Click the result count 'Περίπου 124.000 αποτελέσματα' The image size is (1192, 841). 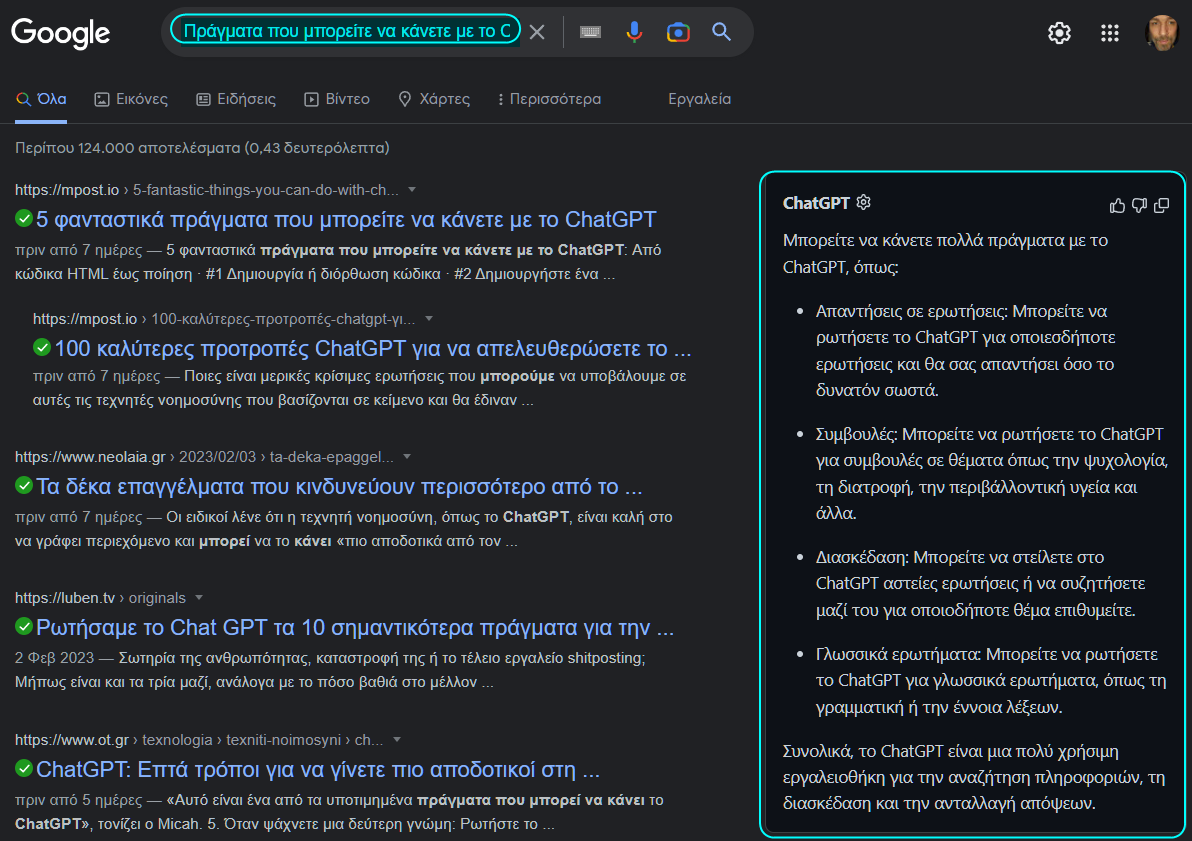tap(202, 148)
